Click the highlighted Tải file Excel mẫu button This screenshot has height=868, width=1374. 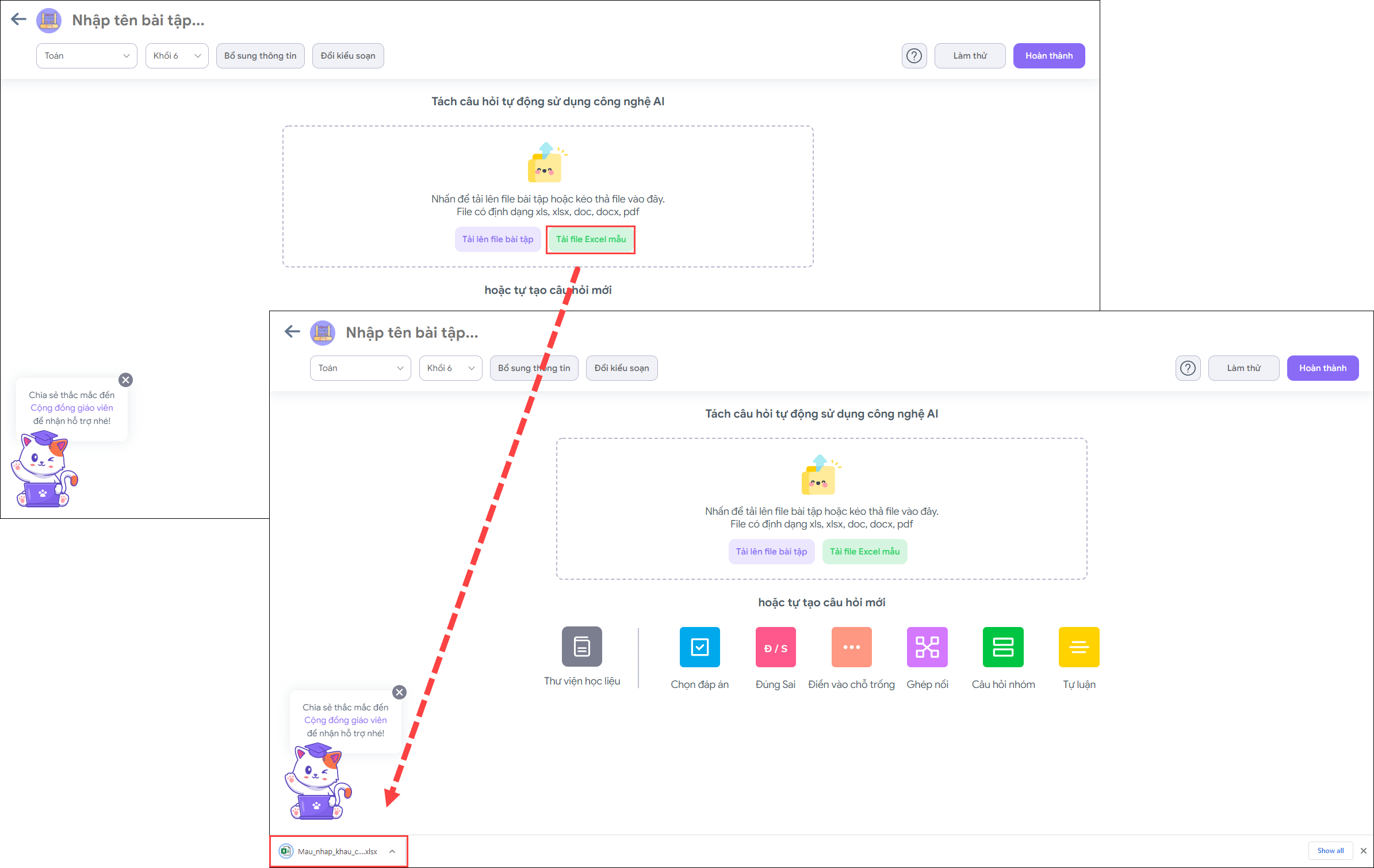tap(591, 239)
